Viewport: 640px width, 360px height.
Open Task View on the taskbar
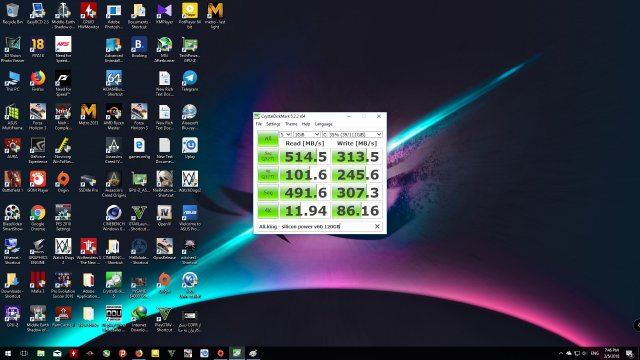coord(24,353)
